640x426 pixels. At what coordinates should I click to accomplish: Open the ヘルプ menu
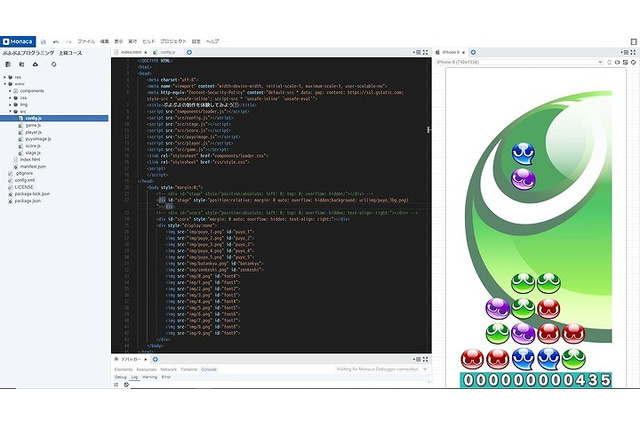click(x=212, y=42)
